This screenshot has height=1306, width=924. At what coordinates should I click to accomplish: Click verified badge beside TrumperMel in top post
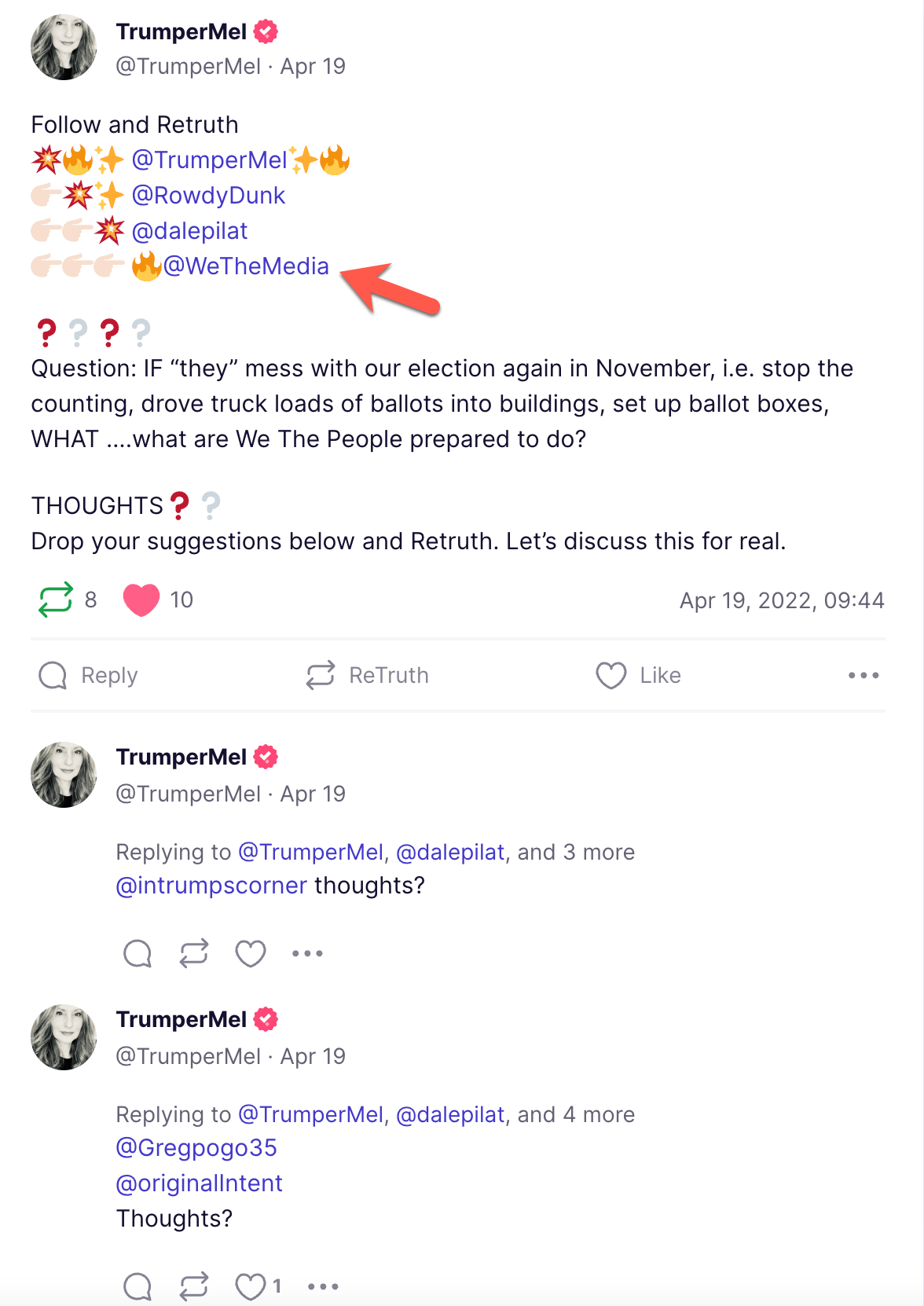click(266, 31)
